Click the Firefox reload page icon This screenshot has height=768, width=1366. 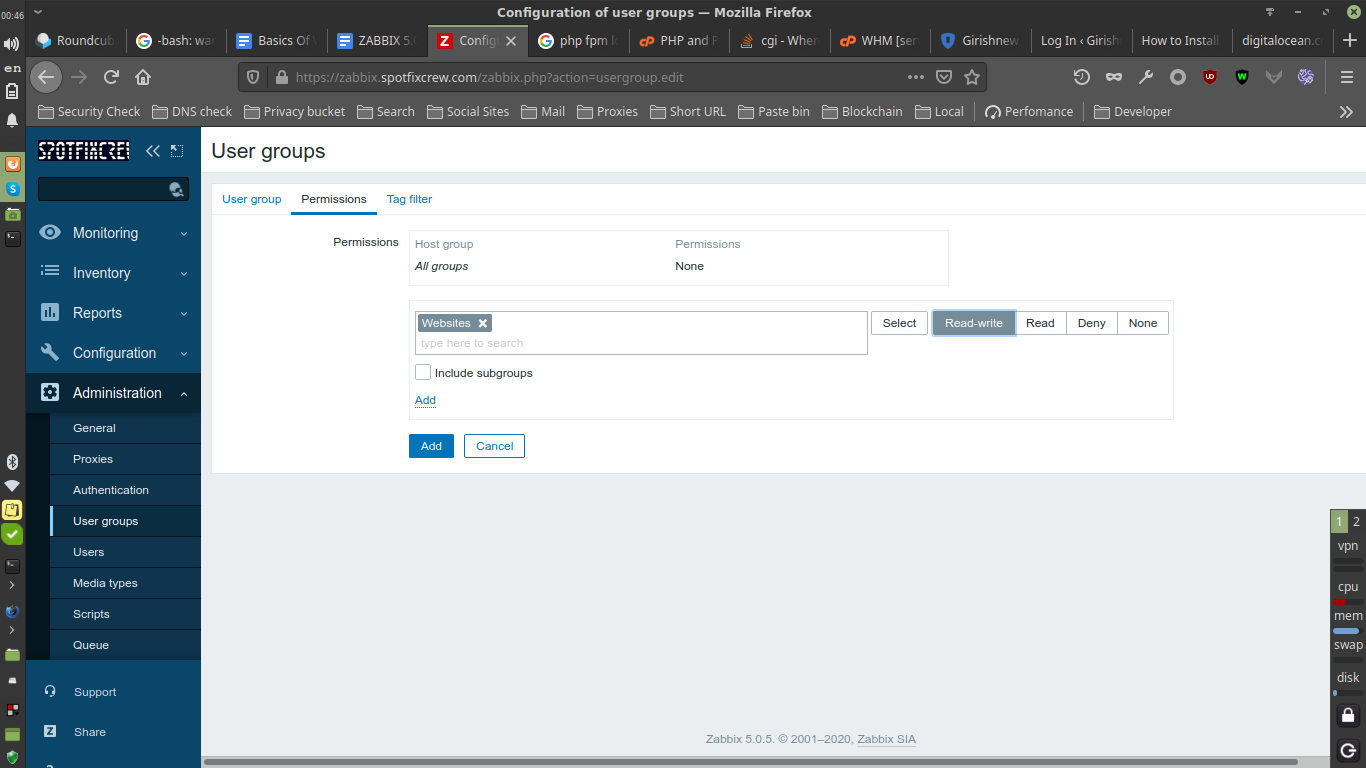112,77
